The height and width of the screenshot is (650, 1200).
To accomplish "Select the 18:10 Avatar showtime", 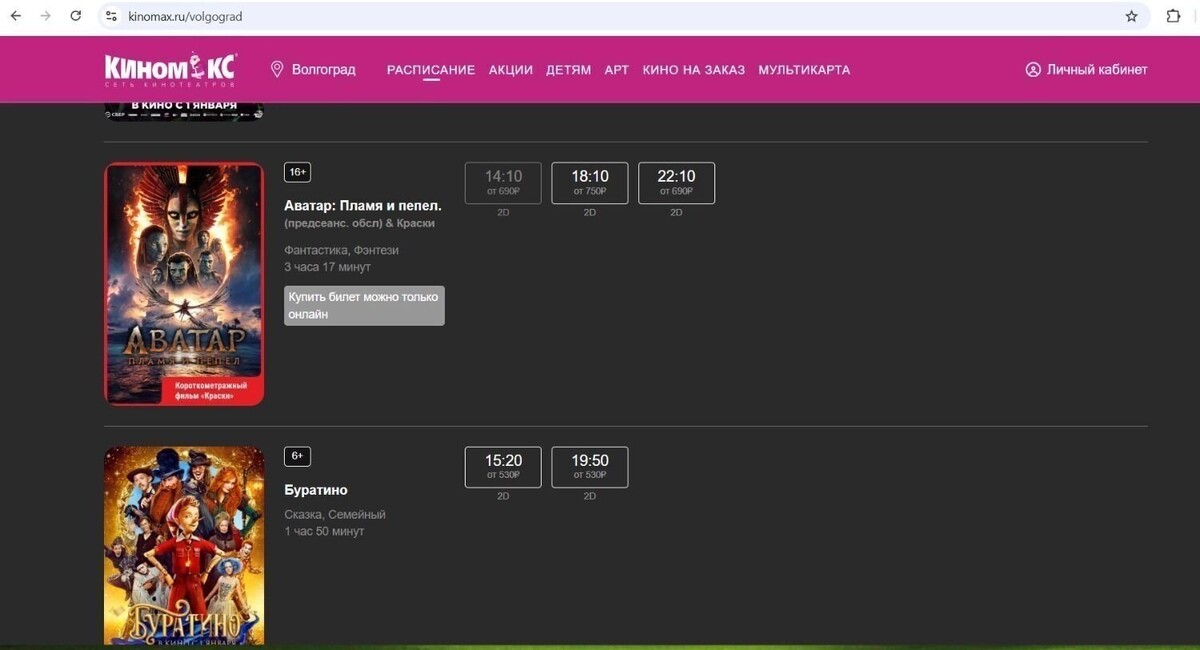I will (590, 183).
